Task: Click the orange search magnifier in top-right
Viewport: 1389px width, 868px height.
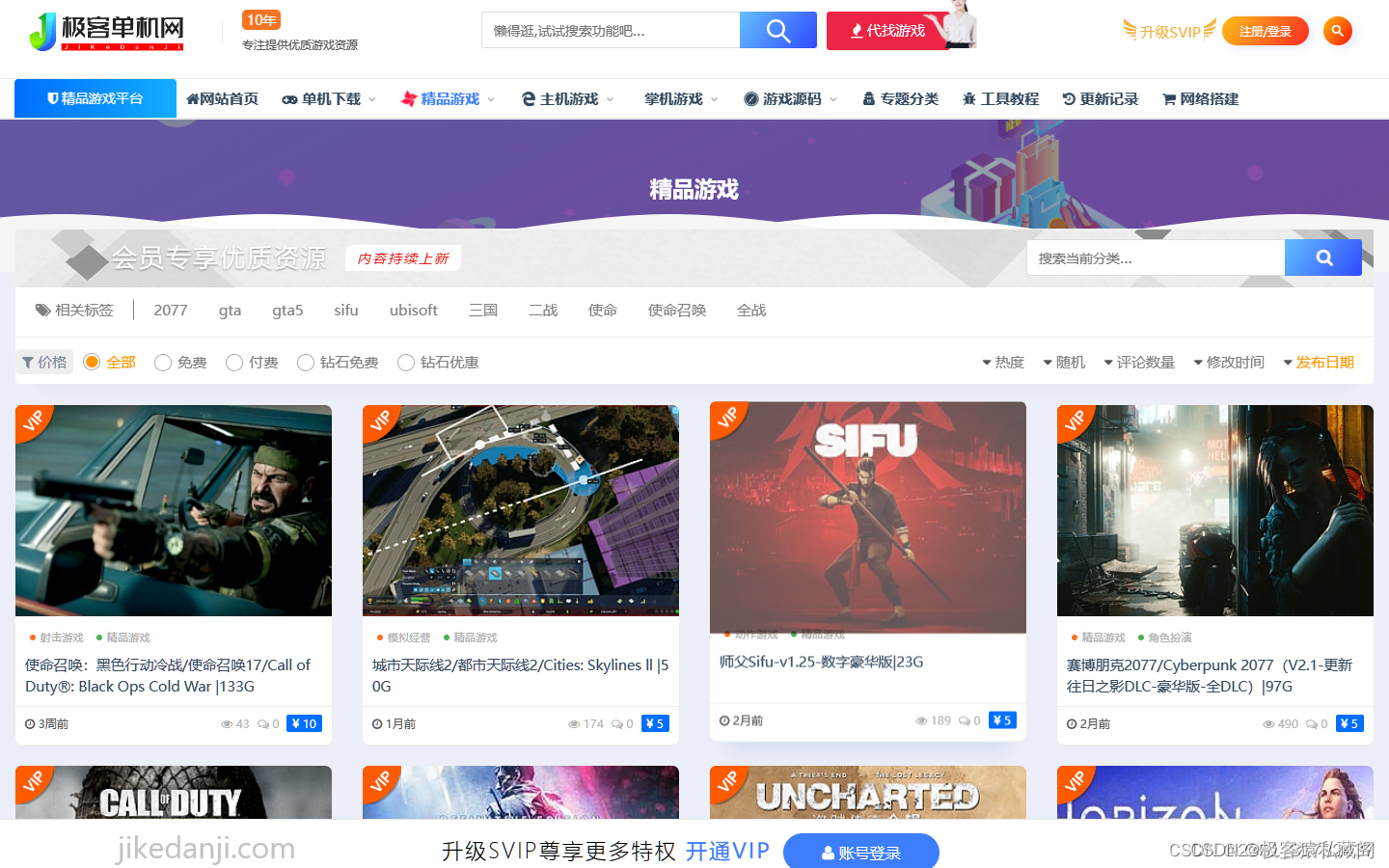Action: 1337,30
